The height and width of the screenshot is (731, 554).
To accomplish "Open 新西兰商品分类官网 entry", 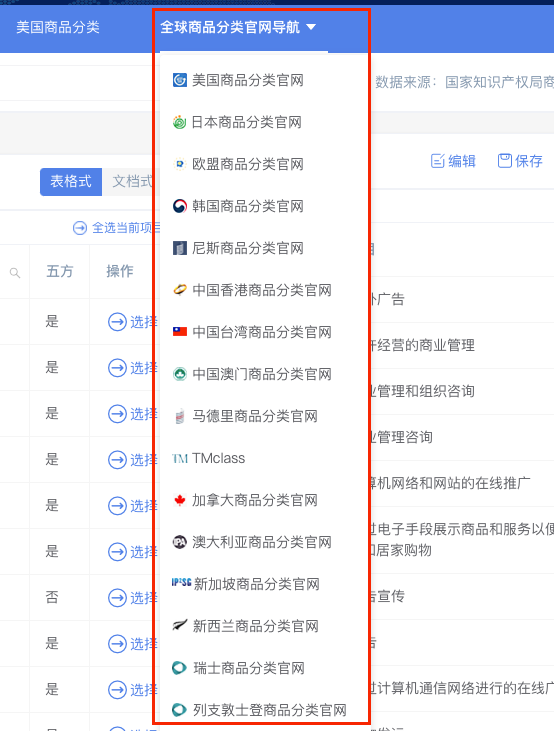I will (256, 626).
